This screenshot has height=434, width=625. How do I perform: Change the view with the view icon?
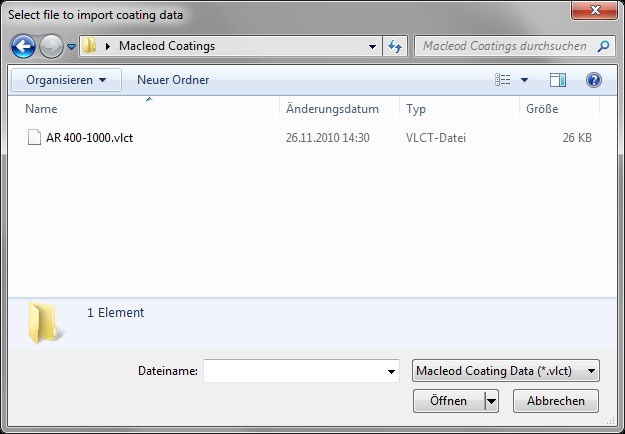[x=503, y=80]
